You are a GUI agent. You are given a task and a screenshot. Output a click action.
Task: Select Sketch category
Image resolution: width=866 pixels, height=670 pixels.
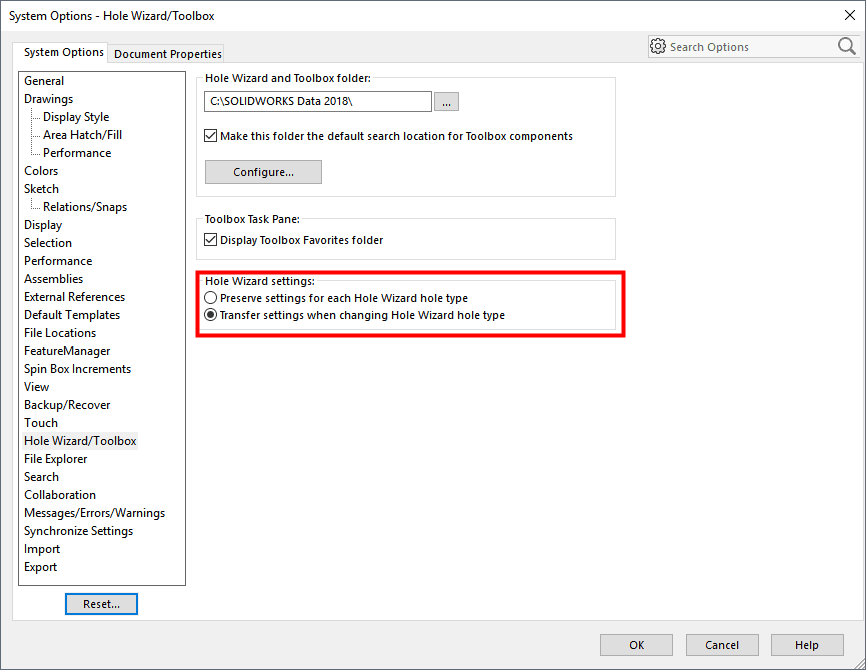click(x=41, y=188)
